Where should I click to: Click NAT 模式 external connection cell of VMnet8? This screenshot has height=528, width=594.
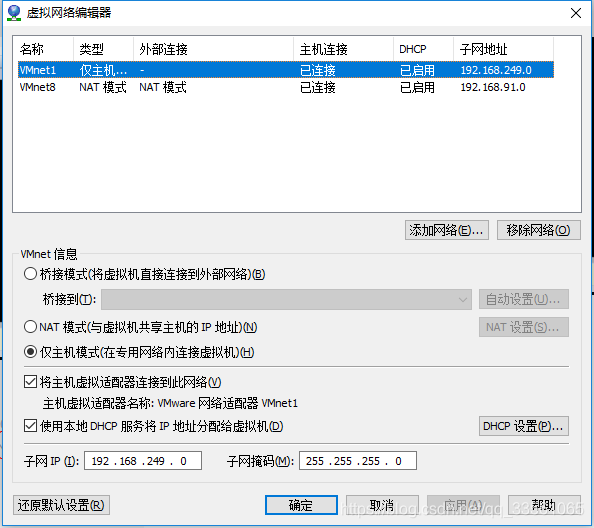(x=163, y=87)
